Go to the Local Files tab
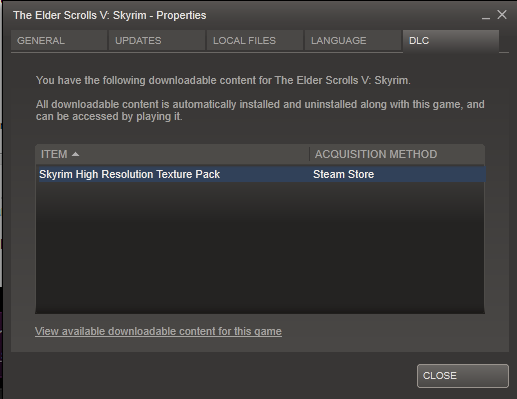 click(x=255, y=41)
